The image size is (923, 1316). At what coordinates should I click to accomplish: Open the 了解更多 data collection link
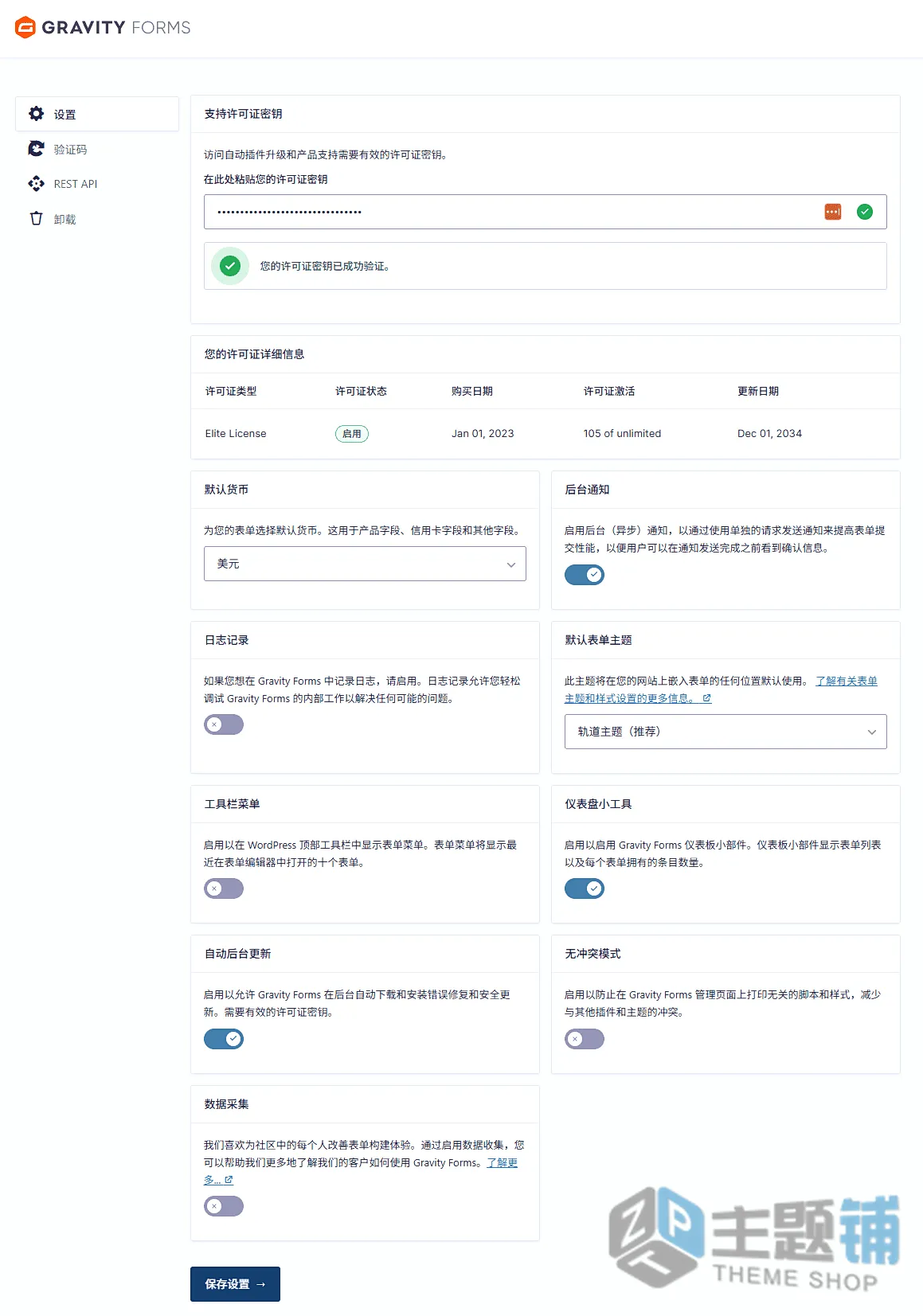[502, 1162]
